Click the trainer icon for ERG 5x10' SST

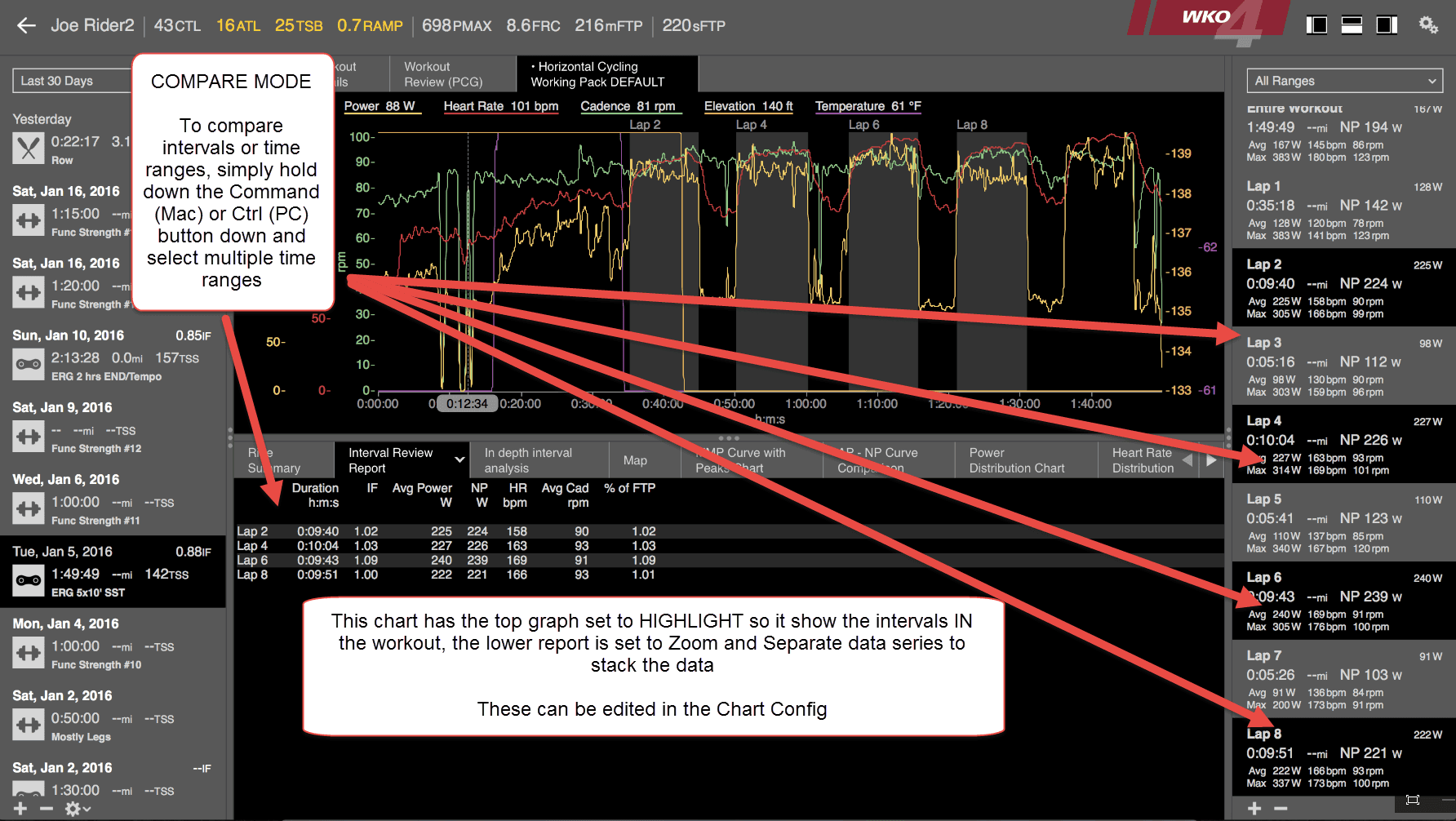(x=29, y=580)
